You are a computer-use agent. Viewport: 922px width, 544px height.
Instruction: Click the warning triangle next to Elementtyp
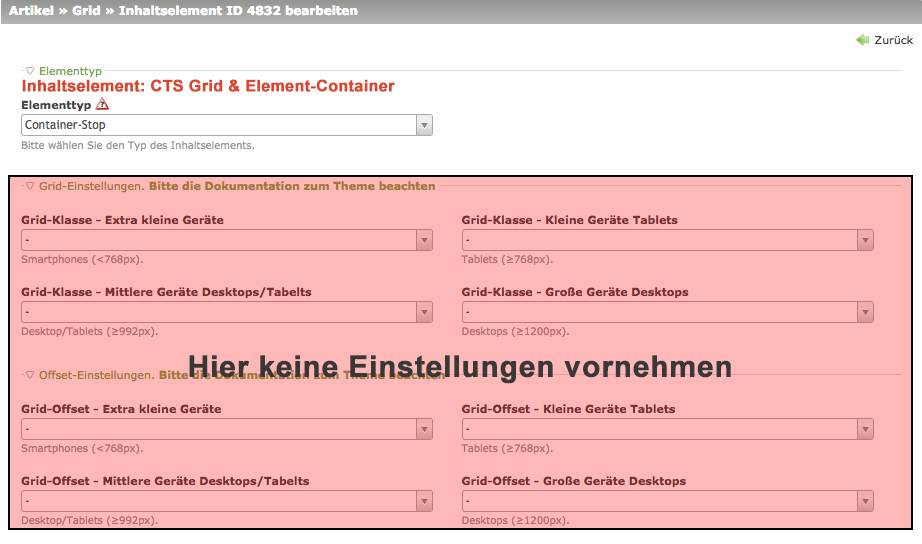(x=102, y=104)
